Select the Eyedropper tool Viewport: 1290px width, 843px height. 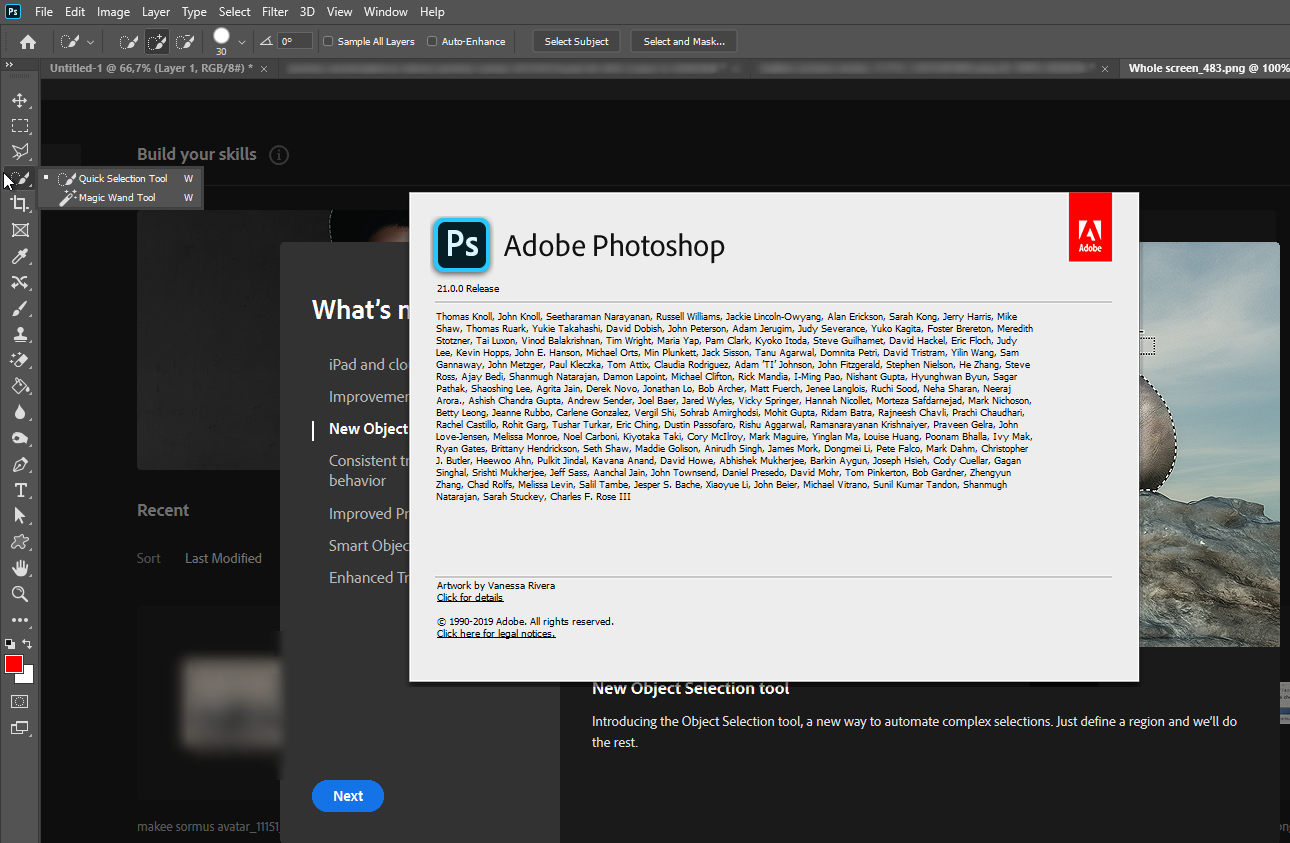point(19,257)
